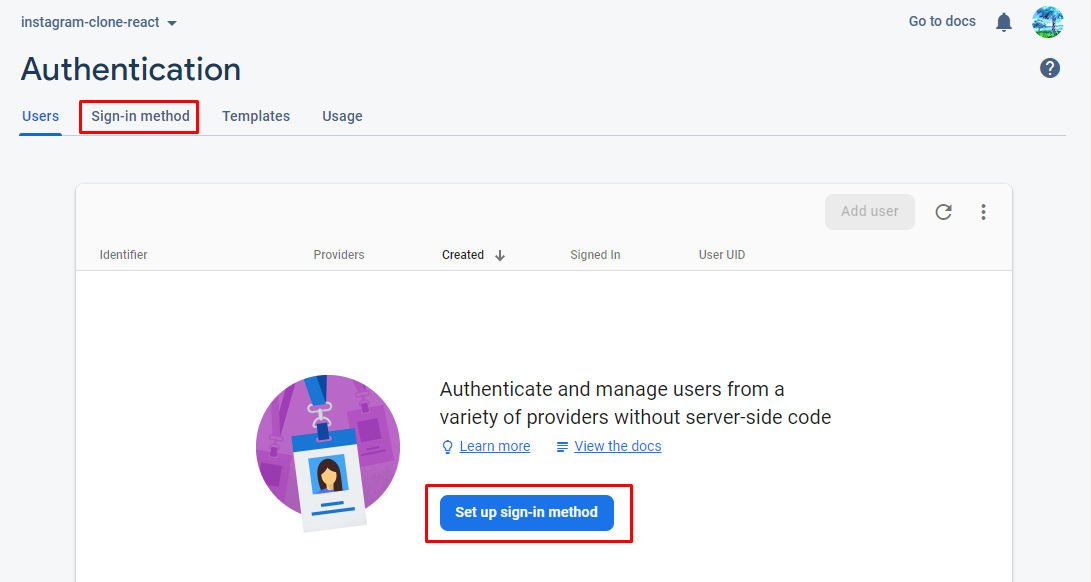Switch to the Sign-in method tab
This screenshot has width=1091, height=582.
click(x=140, y=116)
